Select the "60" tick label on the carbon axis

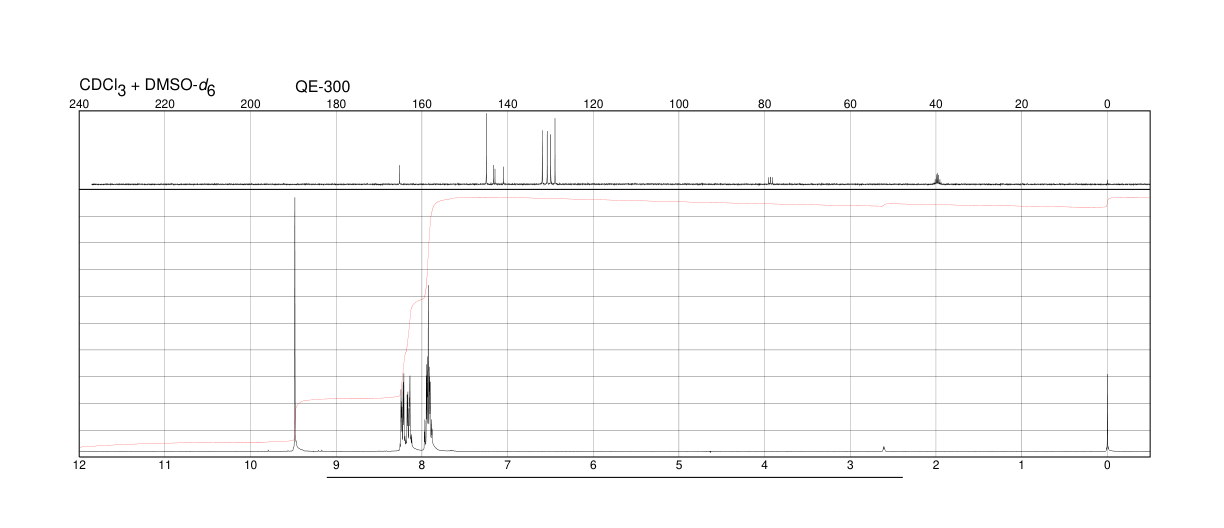tap(850, 103)
